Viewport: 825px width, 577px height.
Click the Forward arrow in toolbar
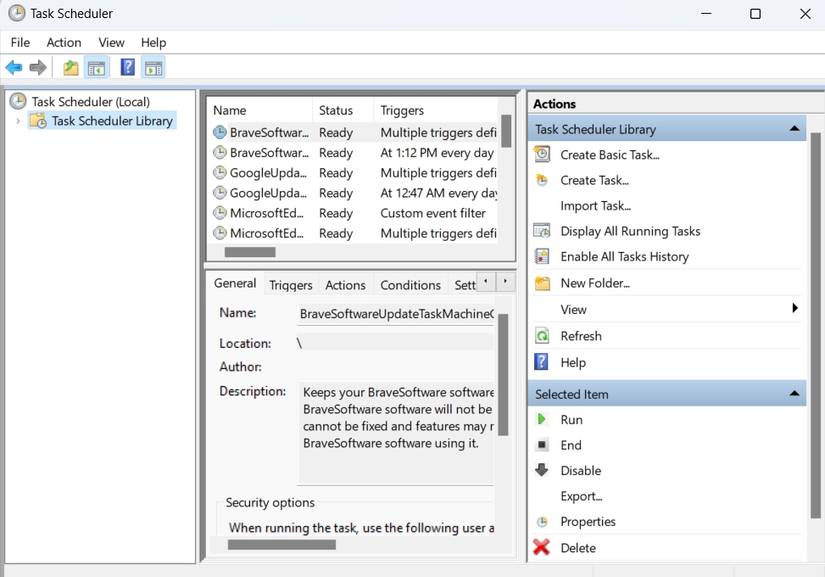[38, 68]
